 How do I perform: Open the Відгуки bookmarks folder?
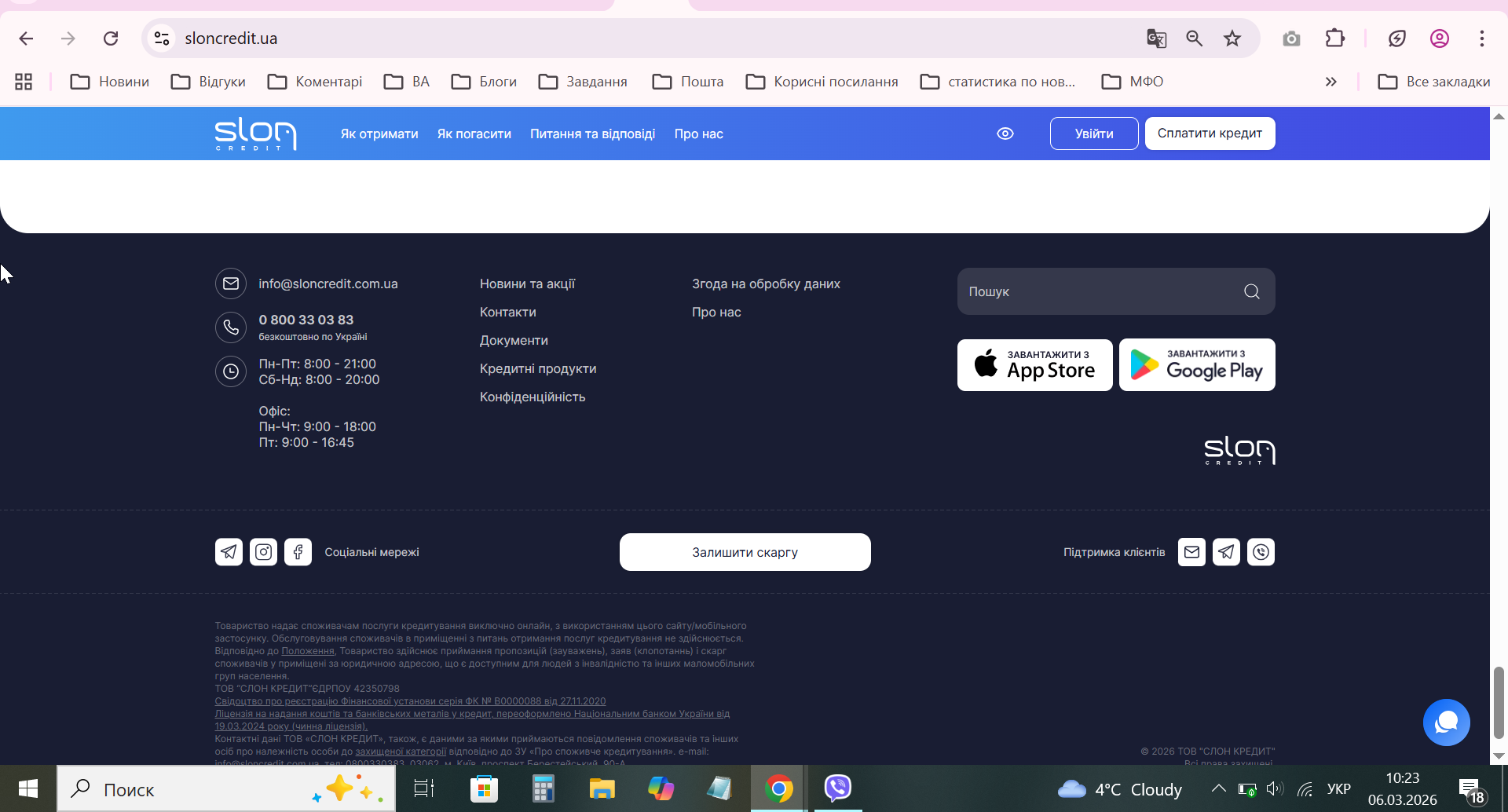[209, 82]
